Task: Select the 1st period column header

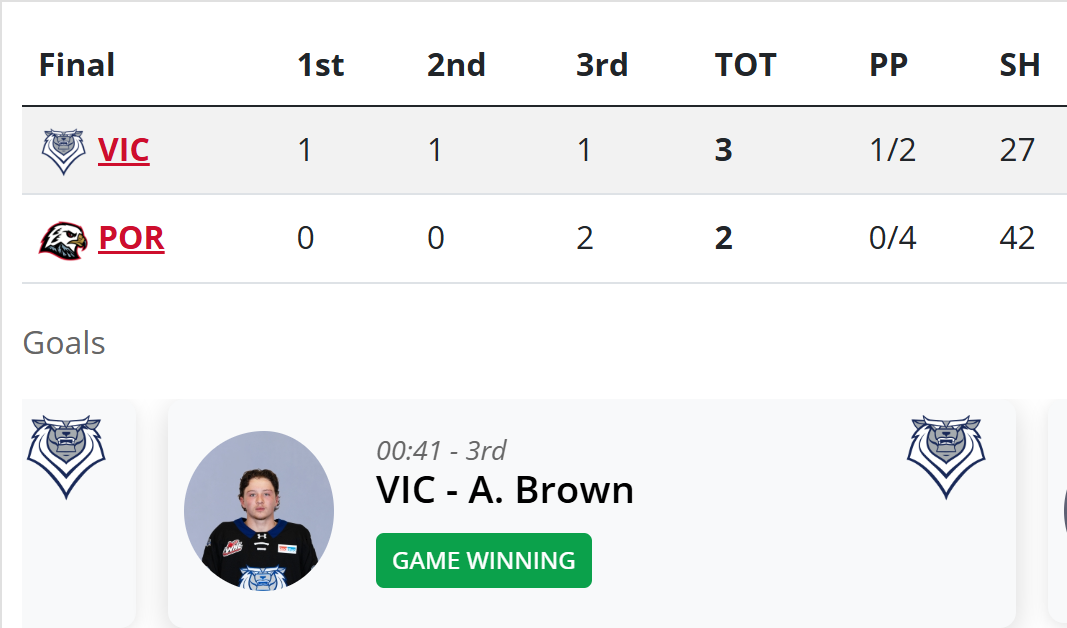Action: (x=320, y=66)
